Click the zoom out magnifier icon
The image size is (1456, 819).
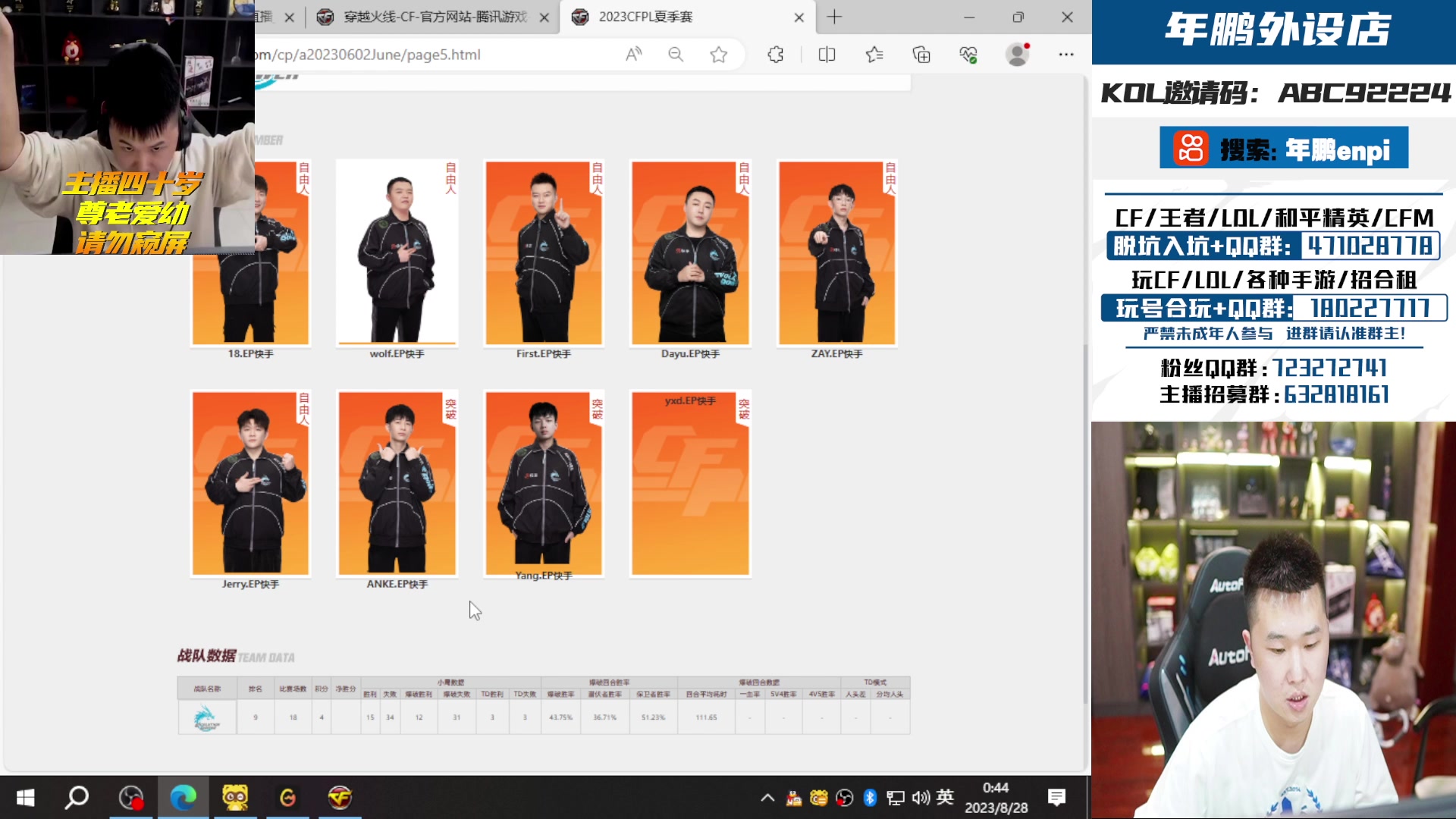tap(676, 55)
